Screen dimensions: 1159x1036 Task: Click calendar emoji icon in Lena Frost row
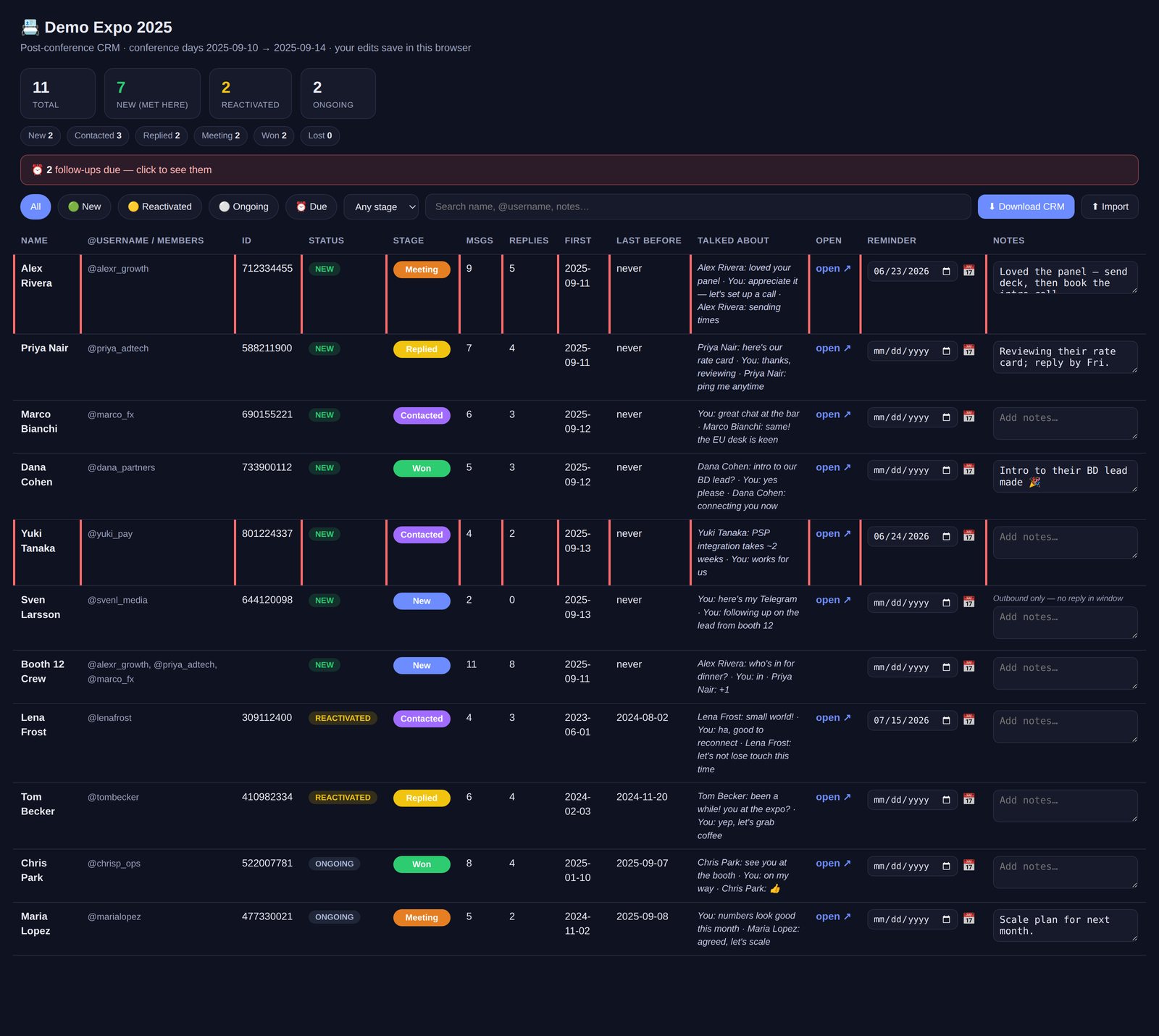point(968,720)
